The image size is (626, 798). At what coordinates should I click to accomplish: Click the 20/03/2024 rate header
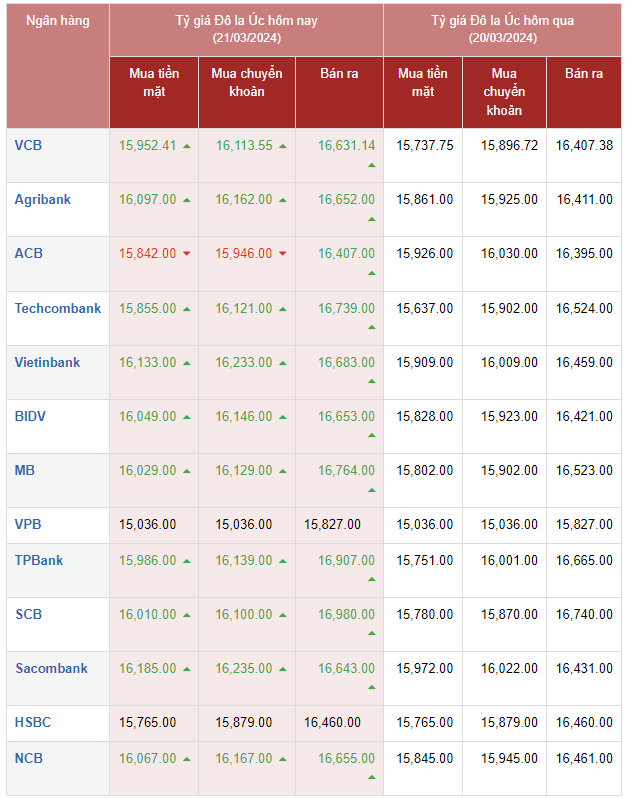tap(502, 29)
